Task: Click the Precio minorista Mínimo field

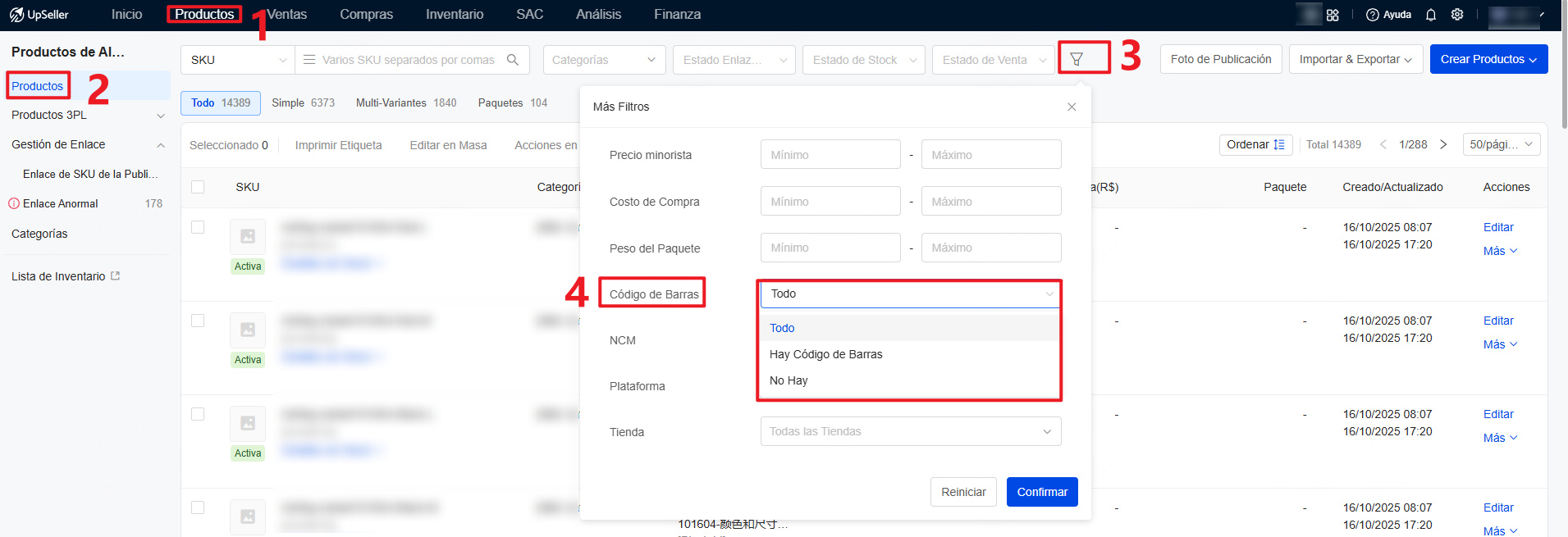Action: [830, 155]
